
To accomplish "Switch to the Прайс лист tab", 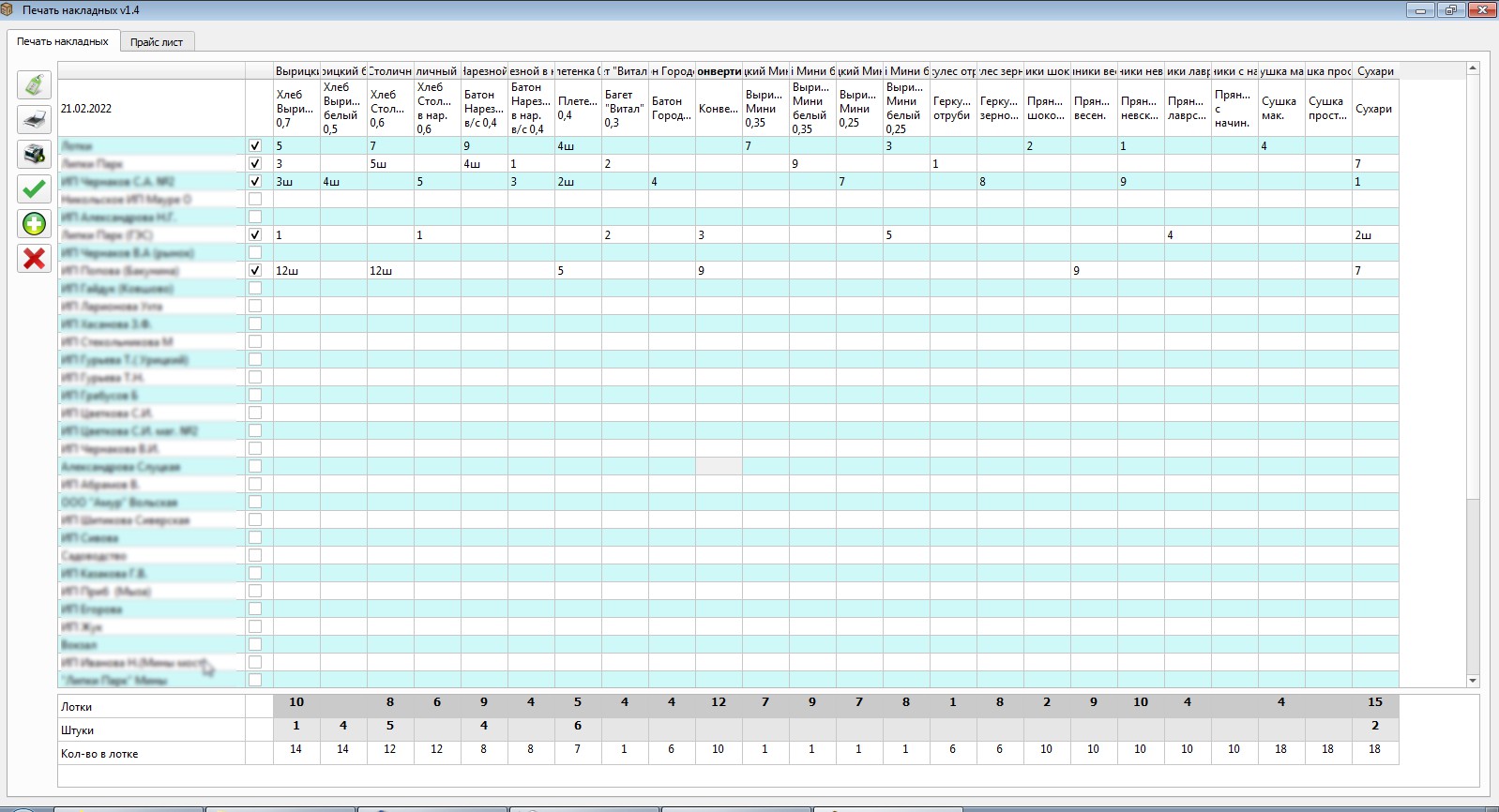I will [x=157, y=42].
